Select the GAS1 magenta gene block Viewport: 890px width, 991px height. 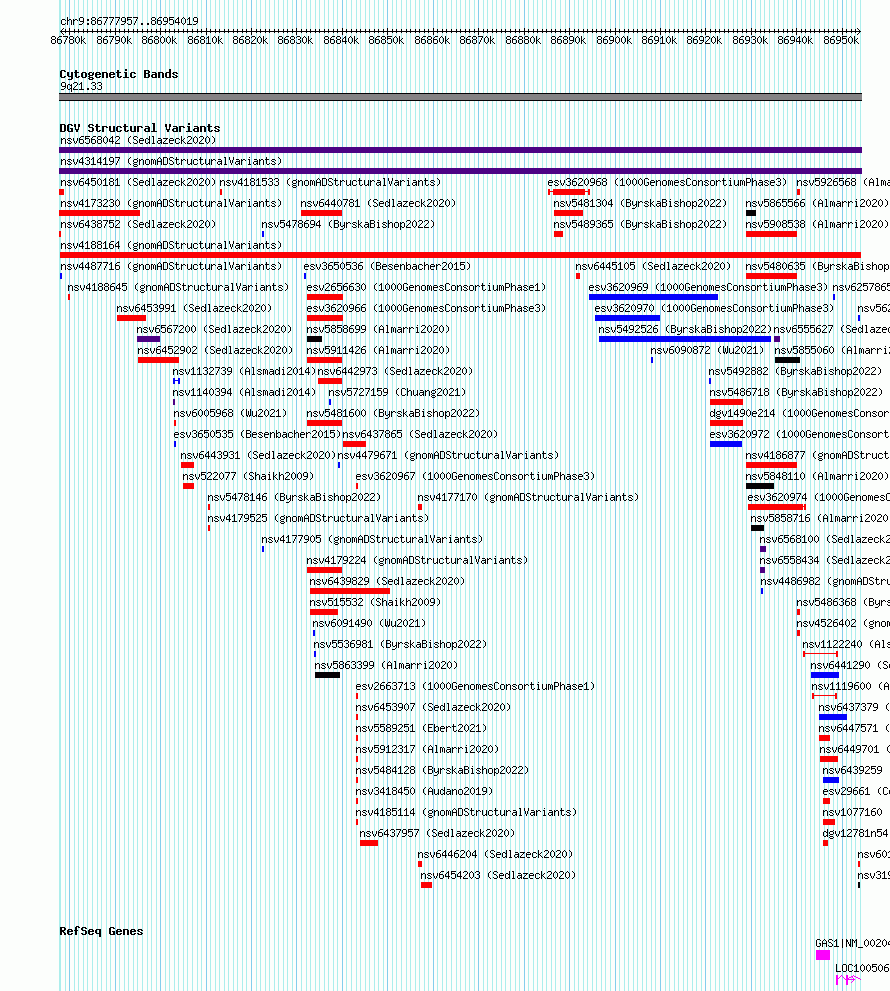click(x=822, y=955)
